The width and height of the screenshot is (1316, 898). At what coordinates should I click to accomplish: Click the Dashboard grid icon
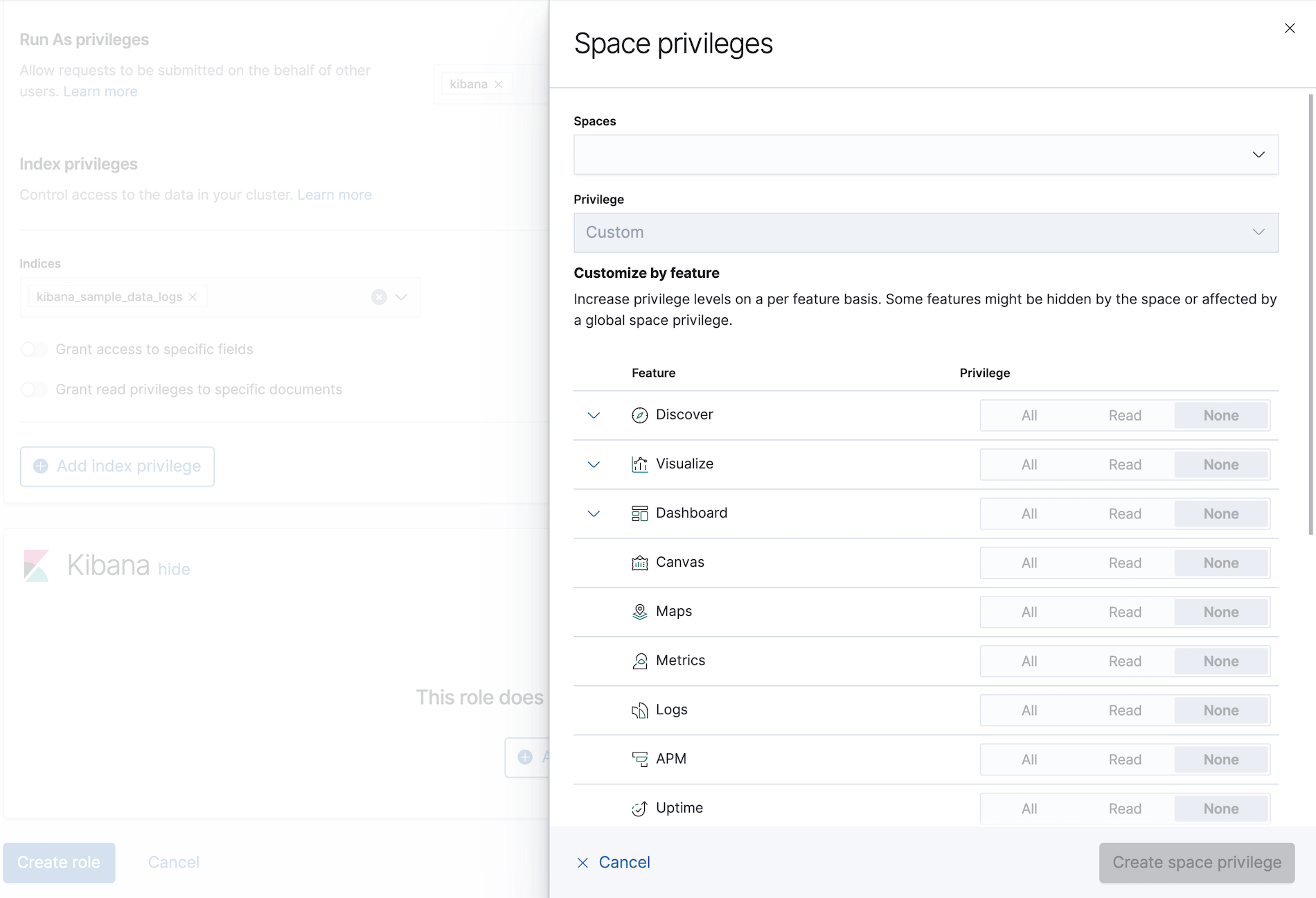(x=639, y=513)
